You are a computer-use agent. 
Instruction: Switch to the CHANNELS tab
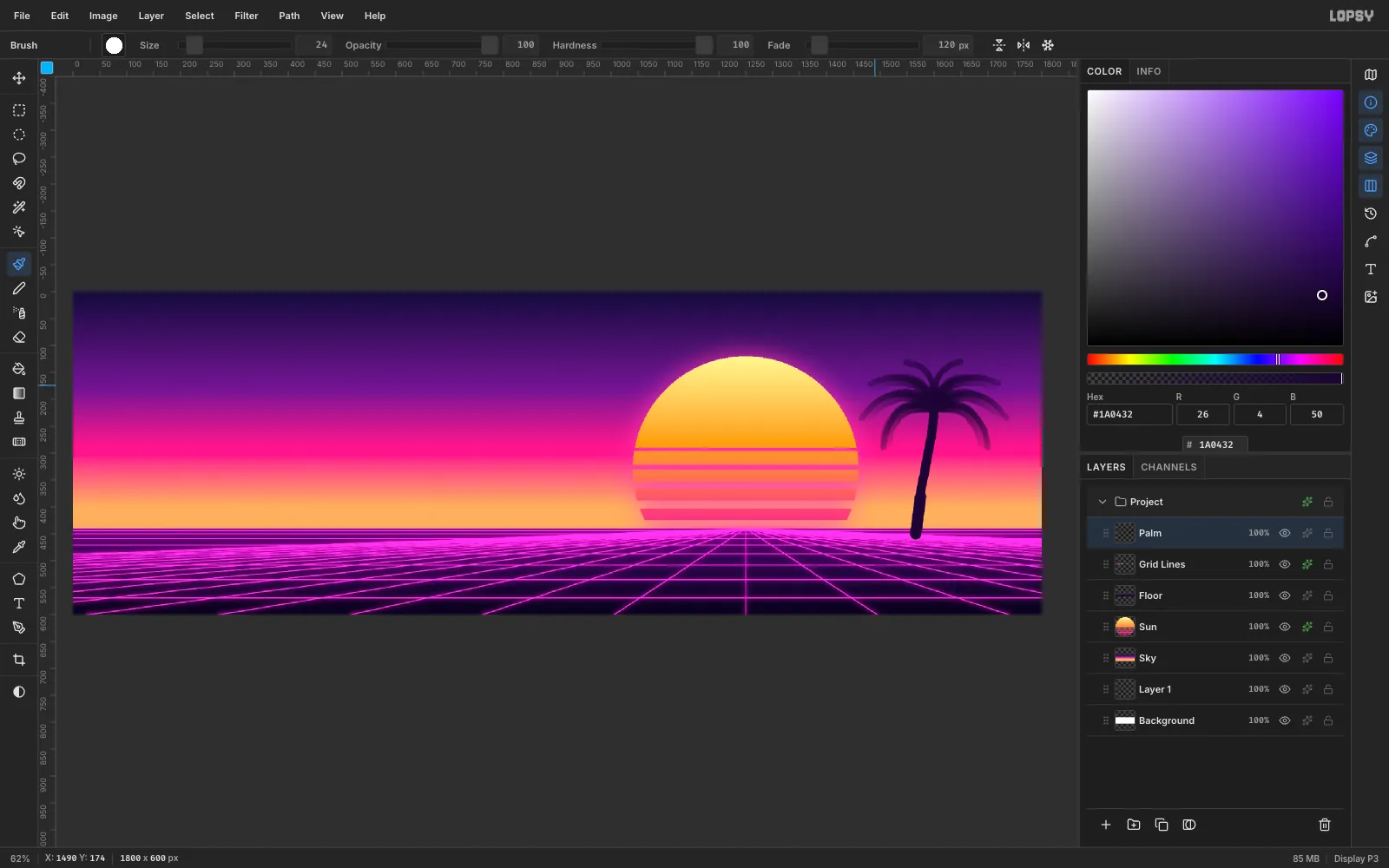pos(1168,467)
